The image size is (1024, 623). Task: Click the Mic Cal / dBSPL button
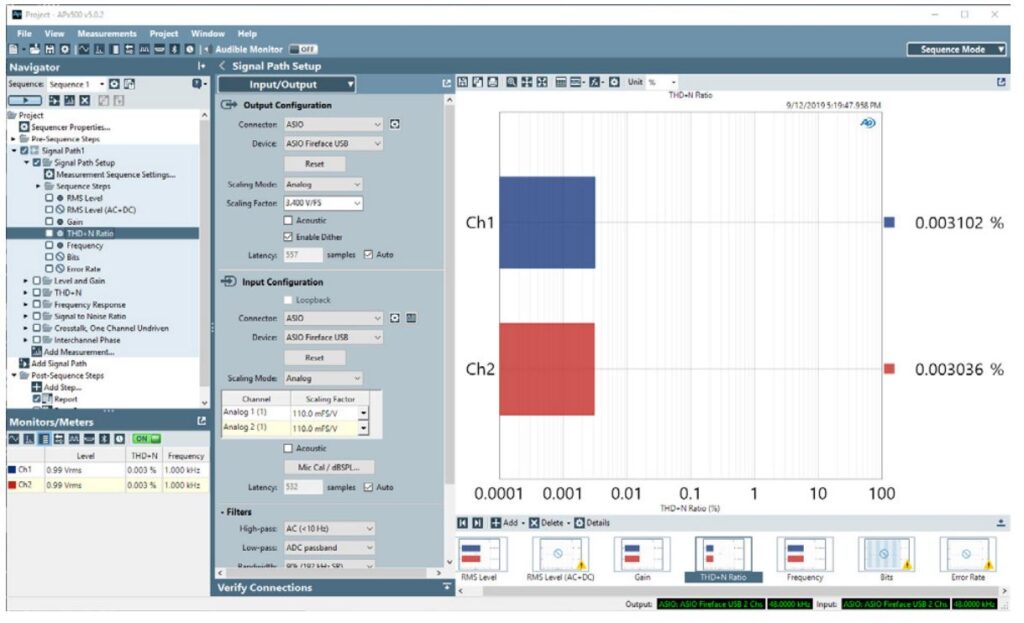coord(329,468)
